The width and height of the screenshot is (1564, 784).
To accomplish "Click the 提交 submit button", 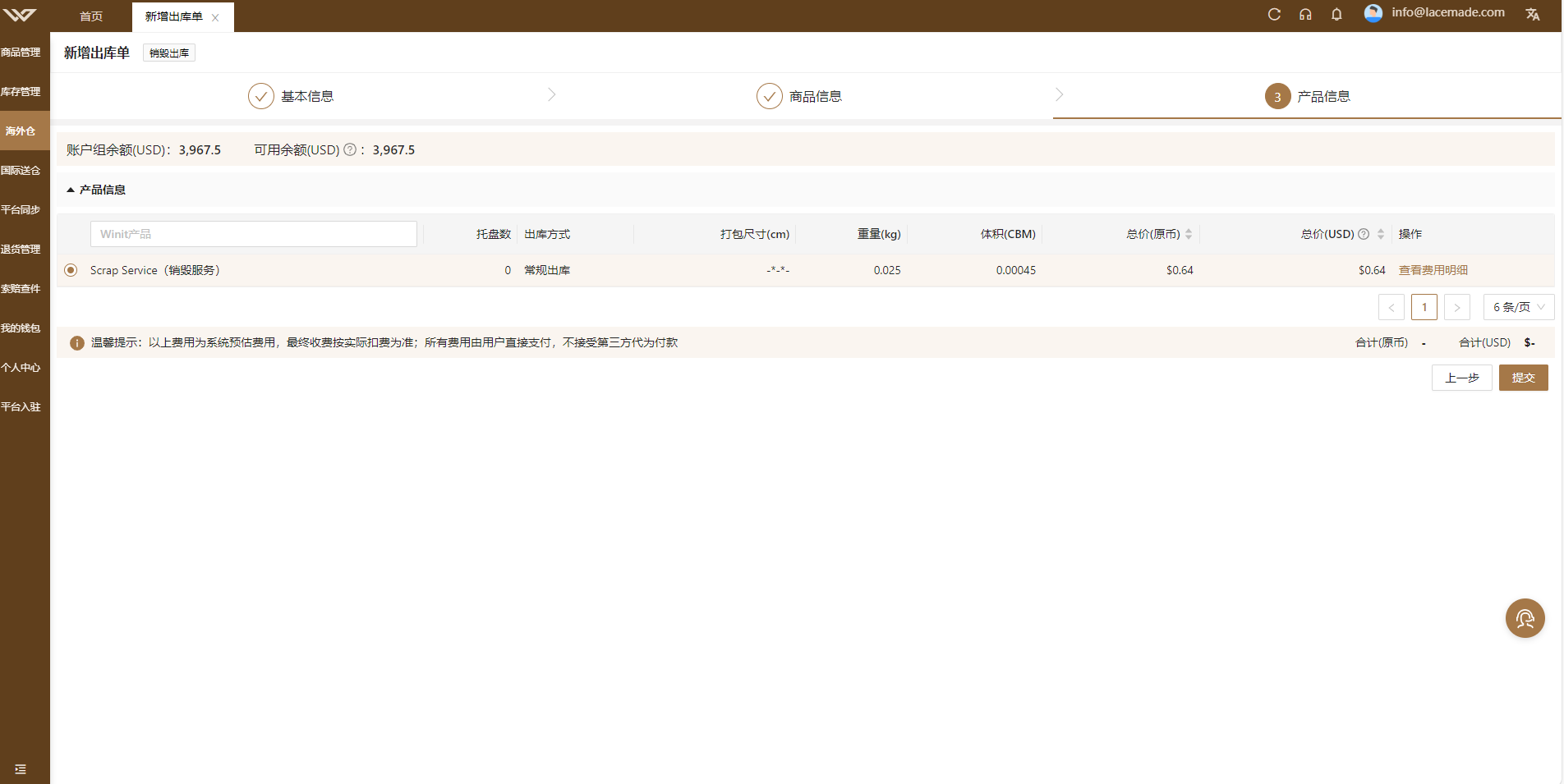I will [x=1523, y=378].
